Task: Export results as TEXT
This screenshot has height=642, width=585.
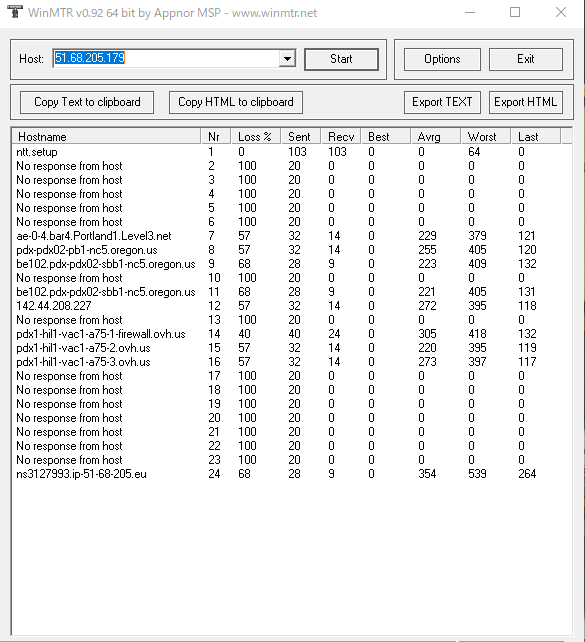Action: [x=442, y=102]
